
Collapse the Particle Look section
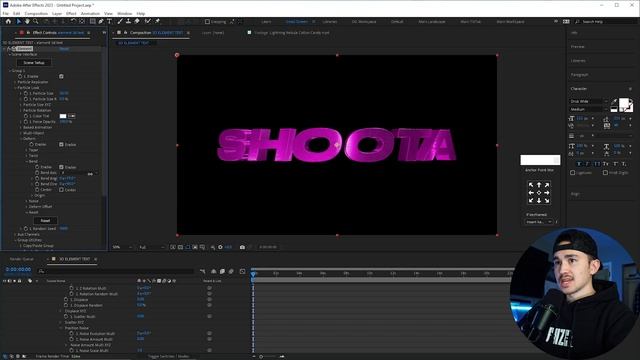pos(16,88)
